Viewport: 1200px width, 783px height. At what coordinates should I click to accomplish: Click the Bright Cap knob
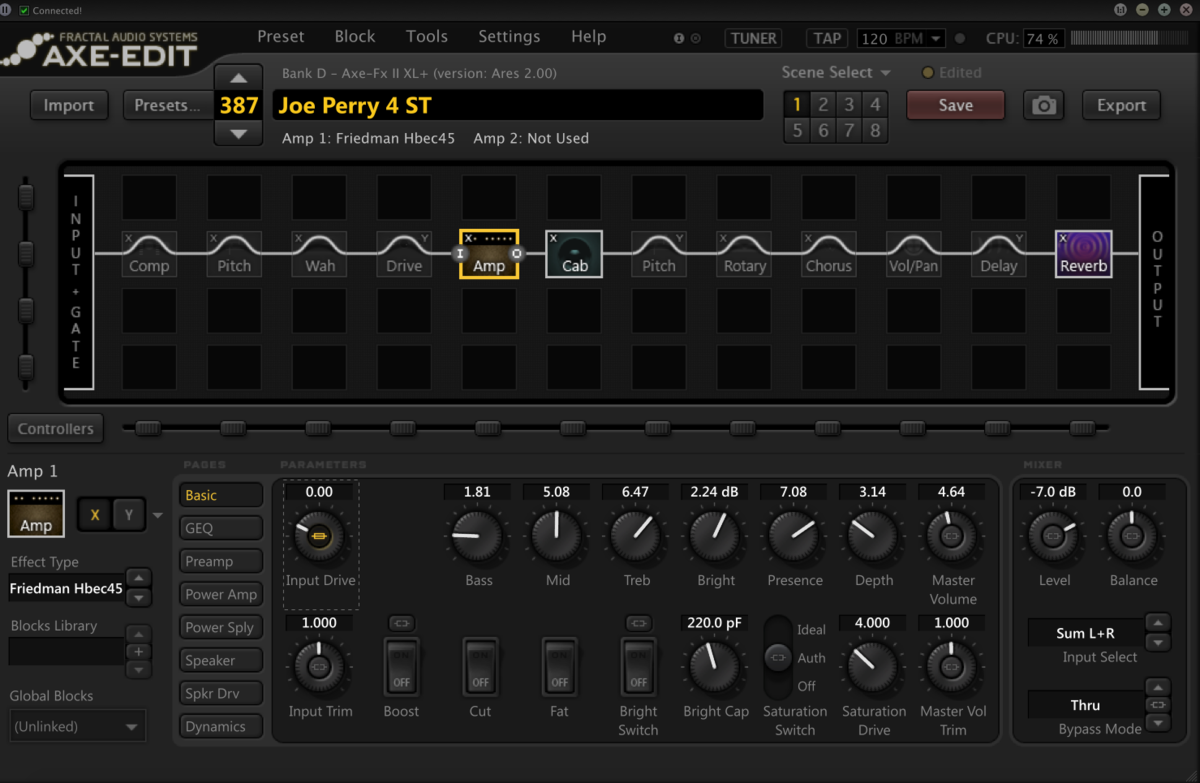tap(715, 667)
